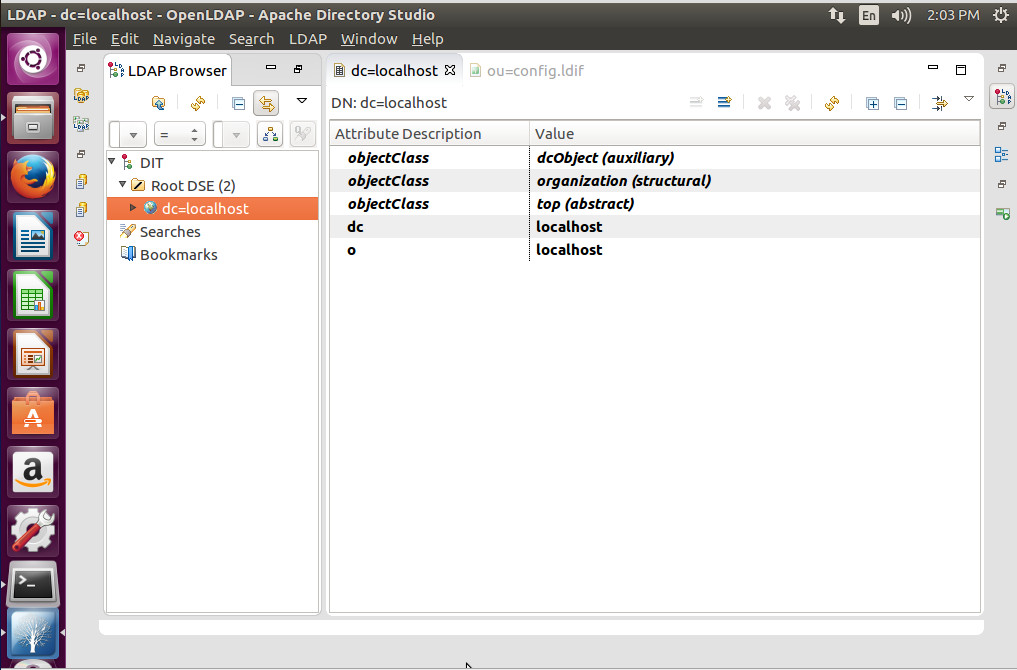The height and width of the screenshot is (670, 1017).
Task: Click the Up (parent entry) icon in LDAP Browser
Action: pyautogui.click(x=158, y=102)
